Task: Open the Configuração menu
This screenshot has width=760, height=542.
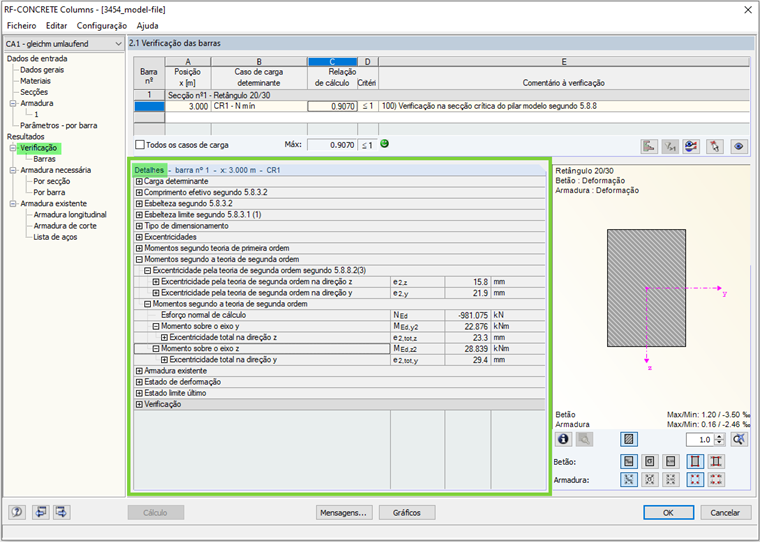Action: [102, 26]
